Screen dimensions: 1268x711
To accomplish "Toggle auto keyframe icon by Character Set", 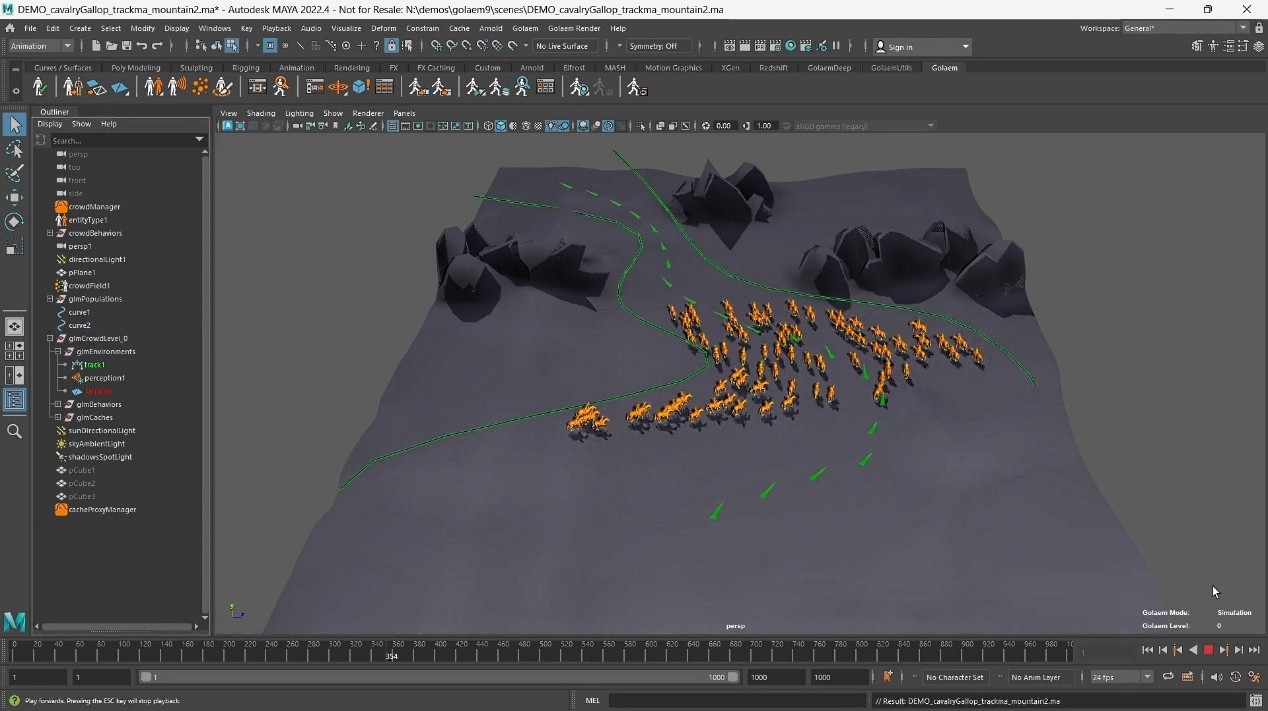I will click(x=887, y=677).
